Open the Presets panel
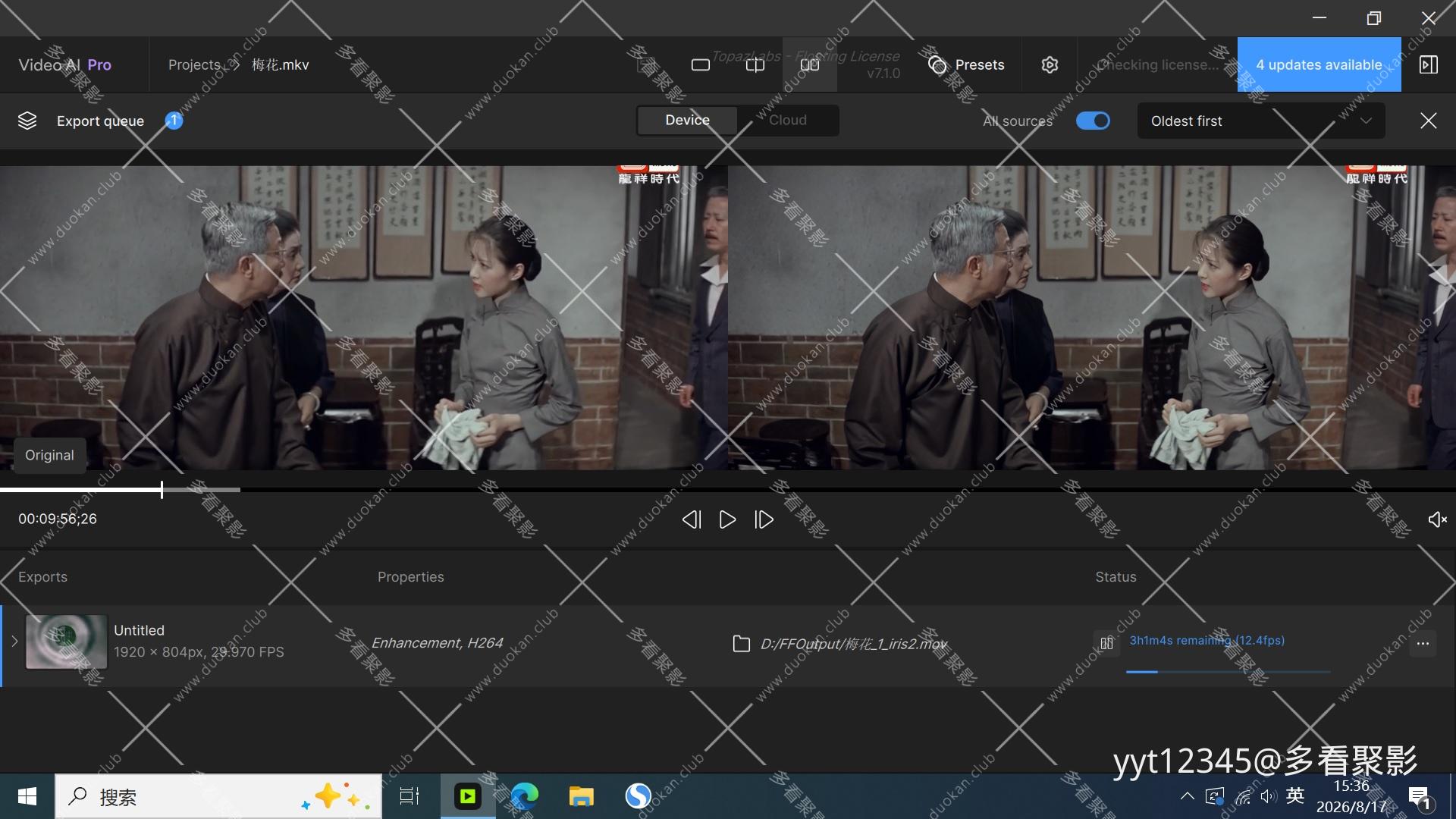 point(966,65)
